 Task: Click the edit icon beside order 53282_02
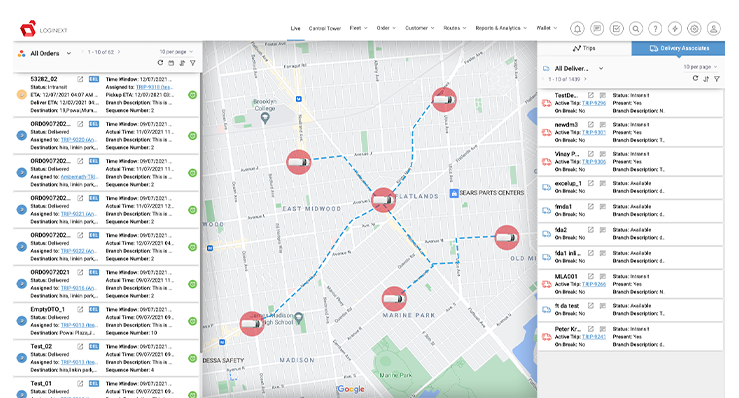(80, 79)
